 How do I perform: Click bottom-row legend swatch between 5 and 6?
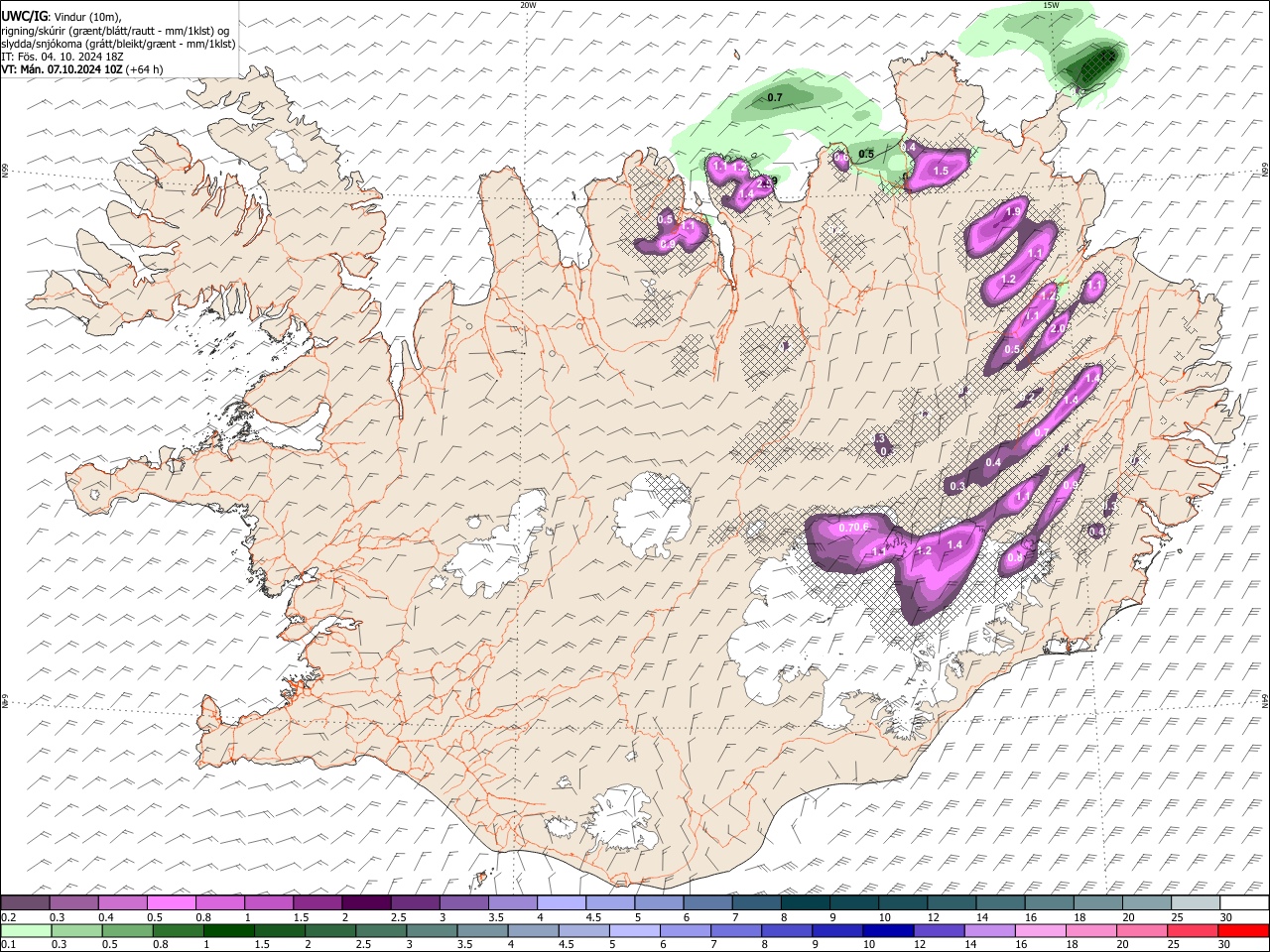[634, 930]
